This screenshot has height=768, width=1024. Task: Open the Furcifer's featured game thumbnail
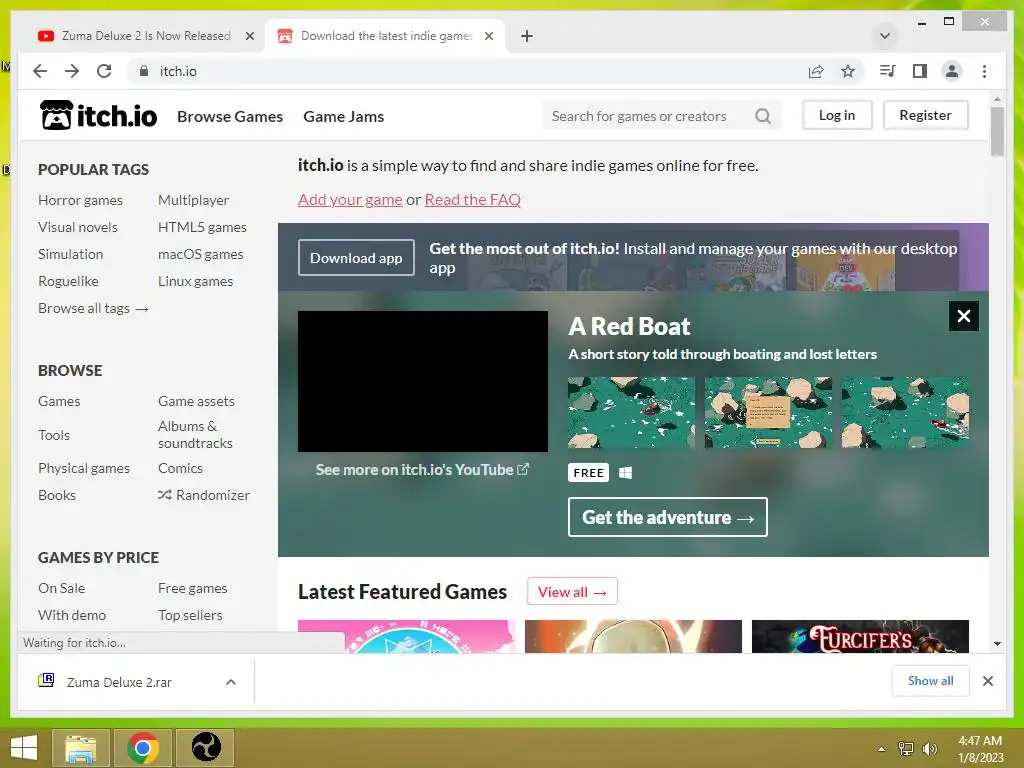pyautogui.click(x=860, y=636)
